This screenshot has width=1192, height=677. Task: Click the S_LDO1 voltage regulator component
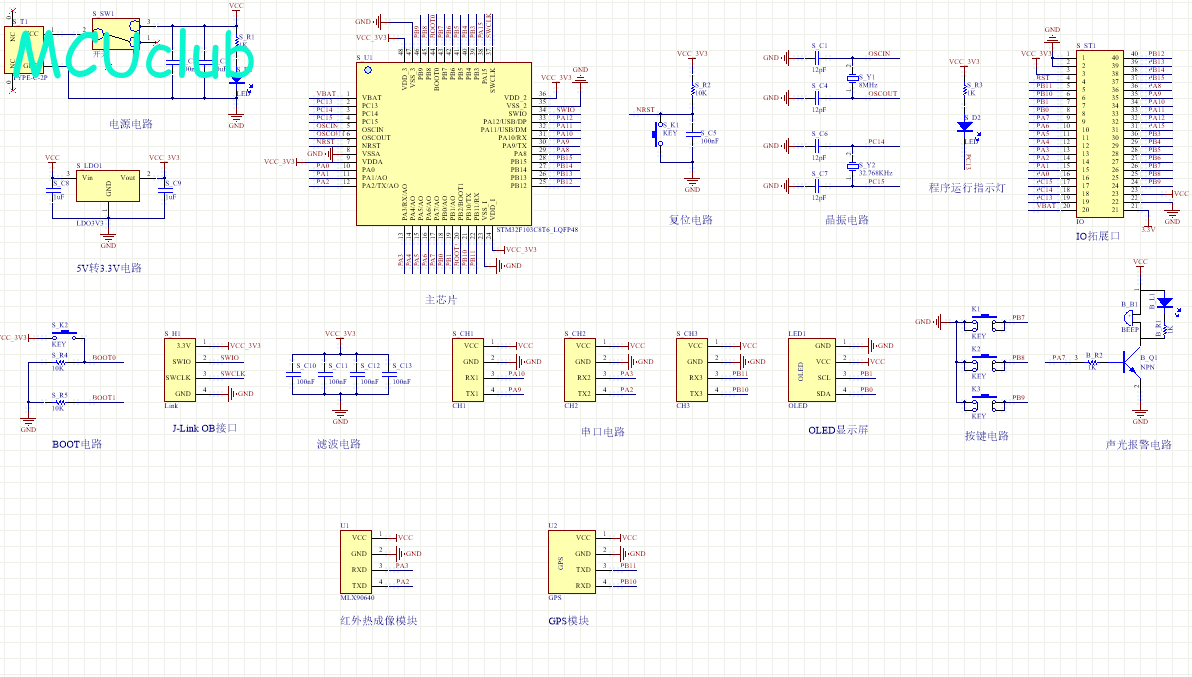click(108, 186)
